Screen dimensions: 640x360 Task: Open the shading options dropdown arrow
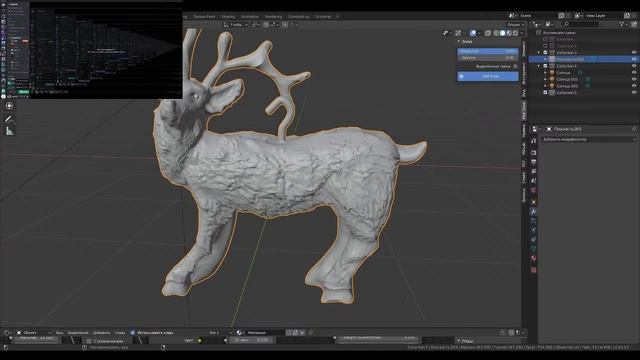point(522,33)
